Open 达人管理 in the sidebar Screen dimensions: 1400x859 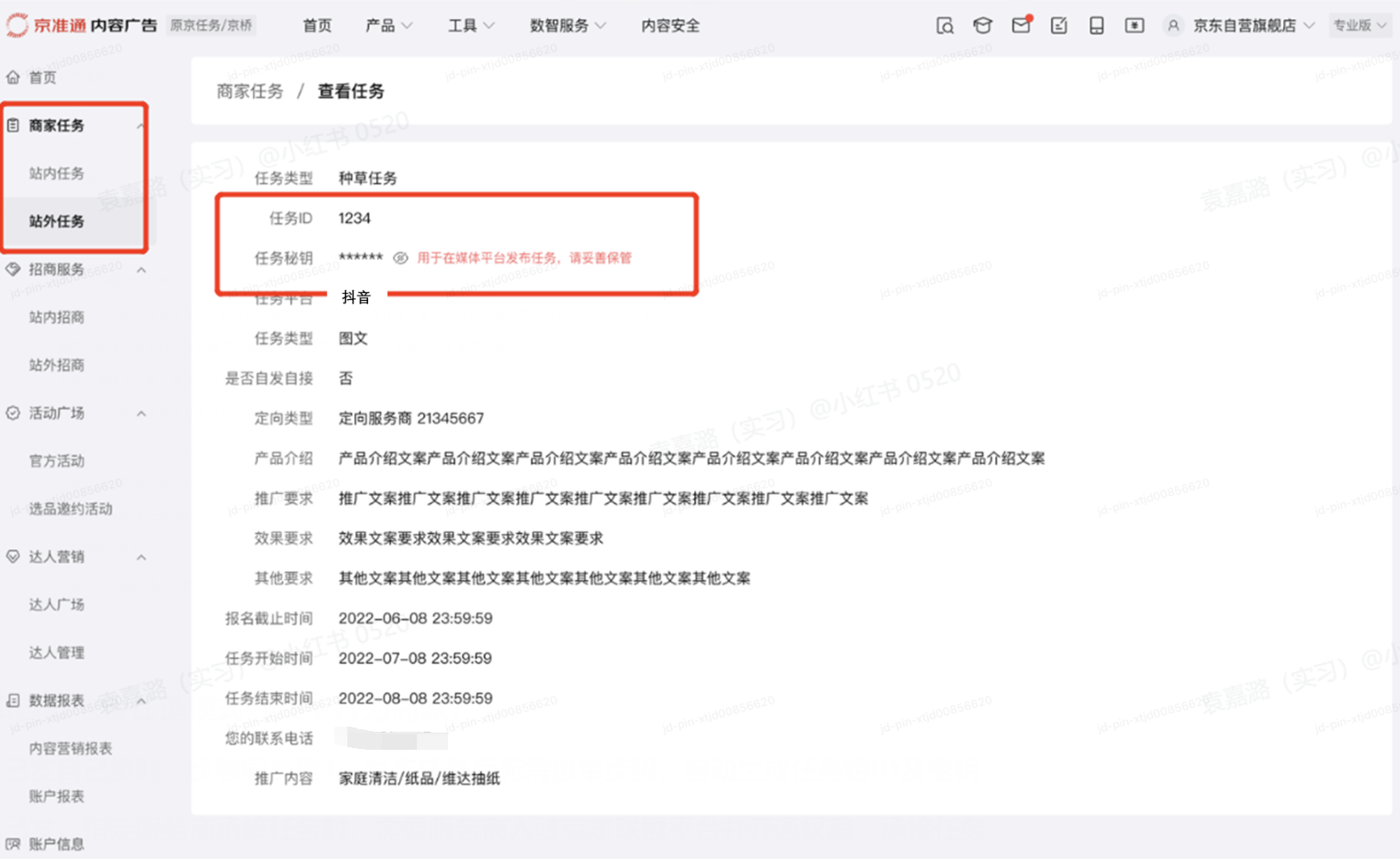click(57, 653)
